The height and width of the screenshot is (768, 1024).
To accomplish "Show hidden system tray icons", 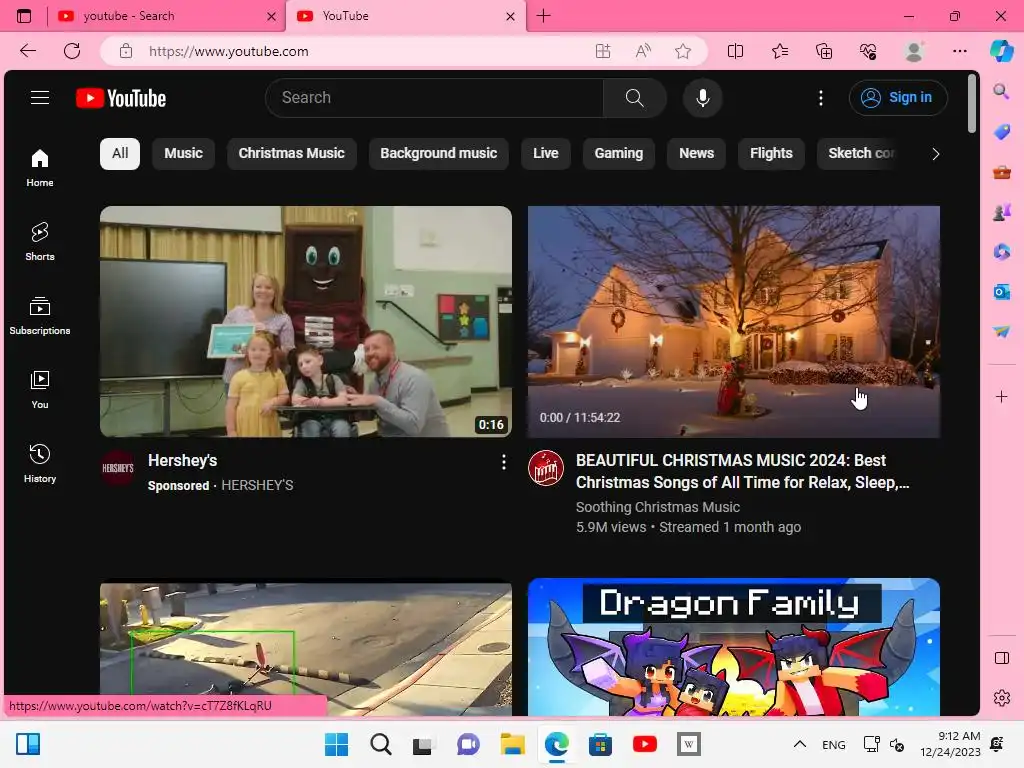I will [799, 744].
